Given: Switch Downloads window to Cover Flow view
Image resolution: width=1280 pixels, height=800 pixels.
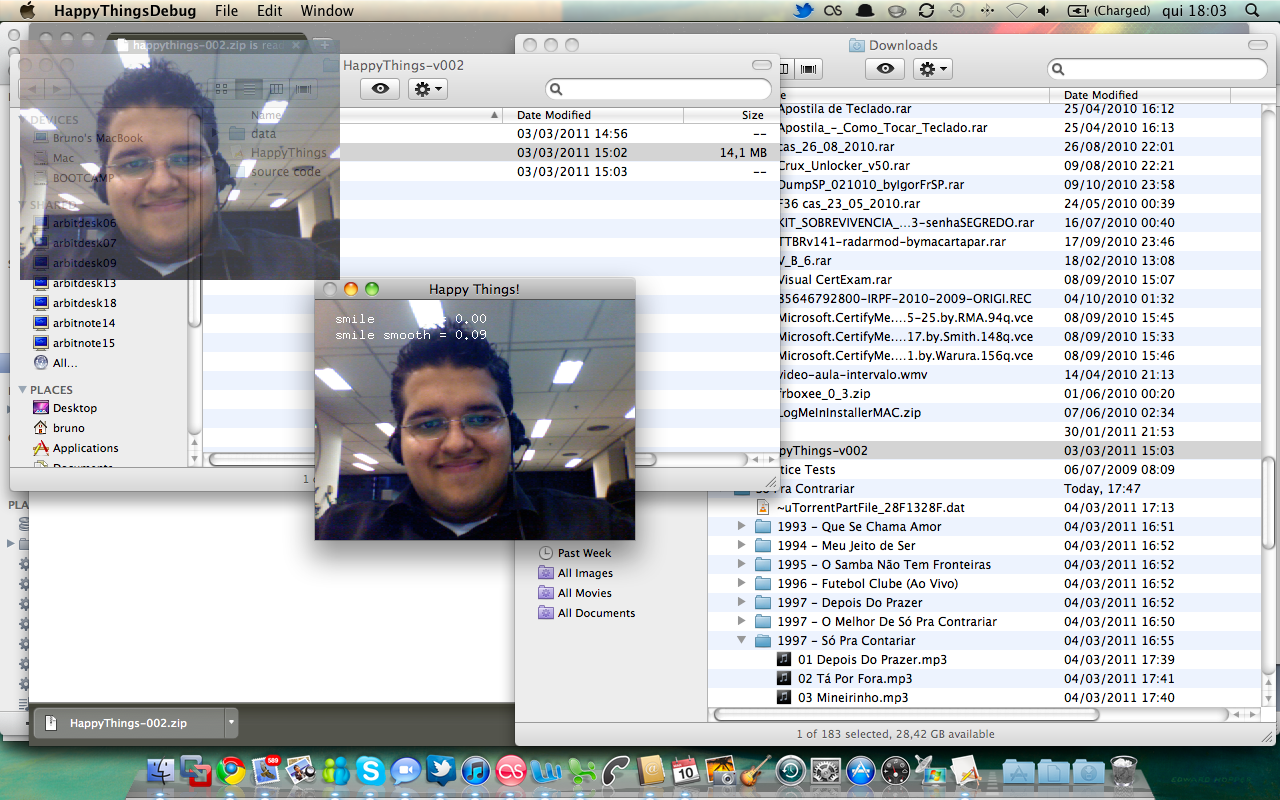Looking at the screenshot, I should coord(809,69).
